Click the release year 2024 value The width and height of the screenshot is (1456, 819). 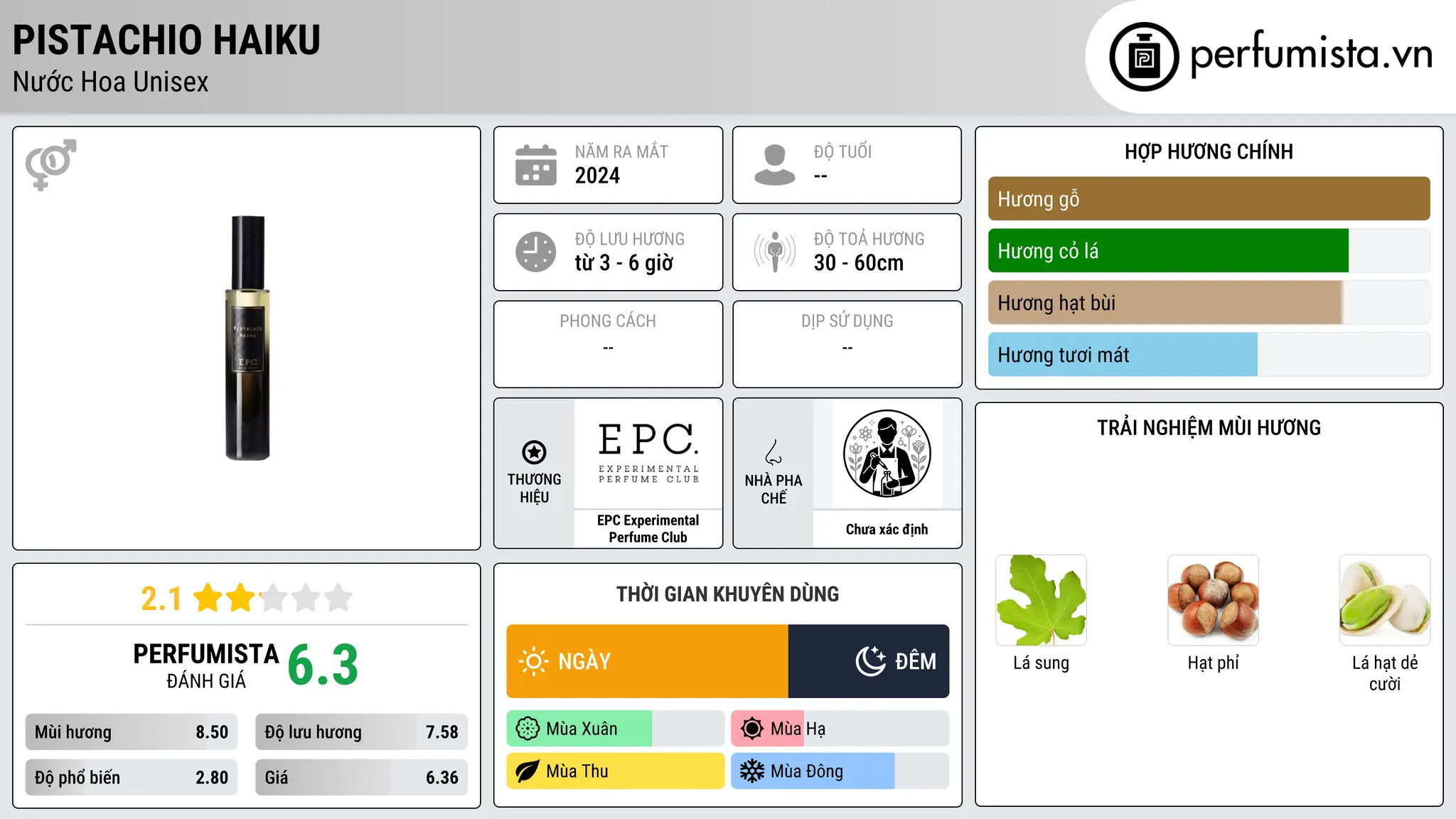click(x=597, y=176)
